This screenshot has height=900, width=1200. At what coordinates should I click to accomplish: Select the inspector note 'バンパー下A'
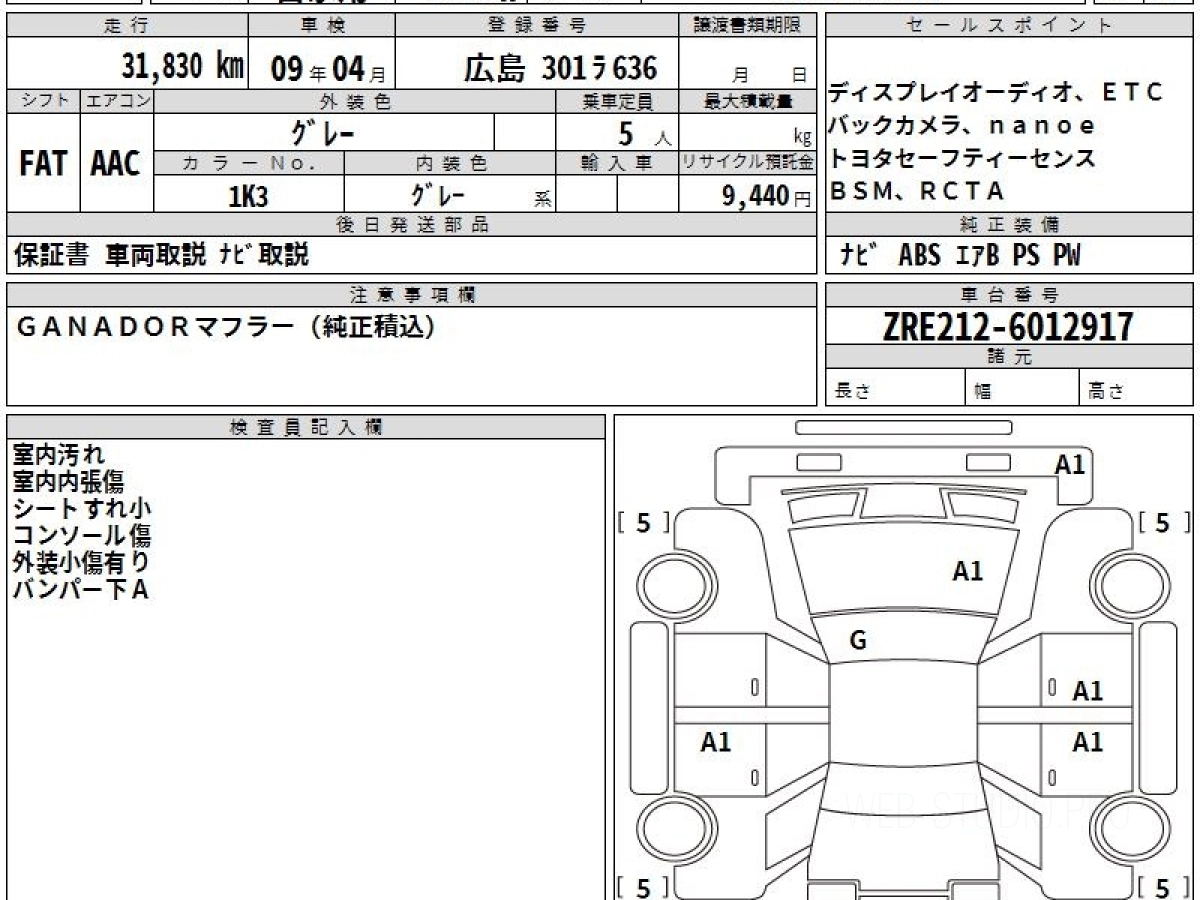(80, 590)
